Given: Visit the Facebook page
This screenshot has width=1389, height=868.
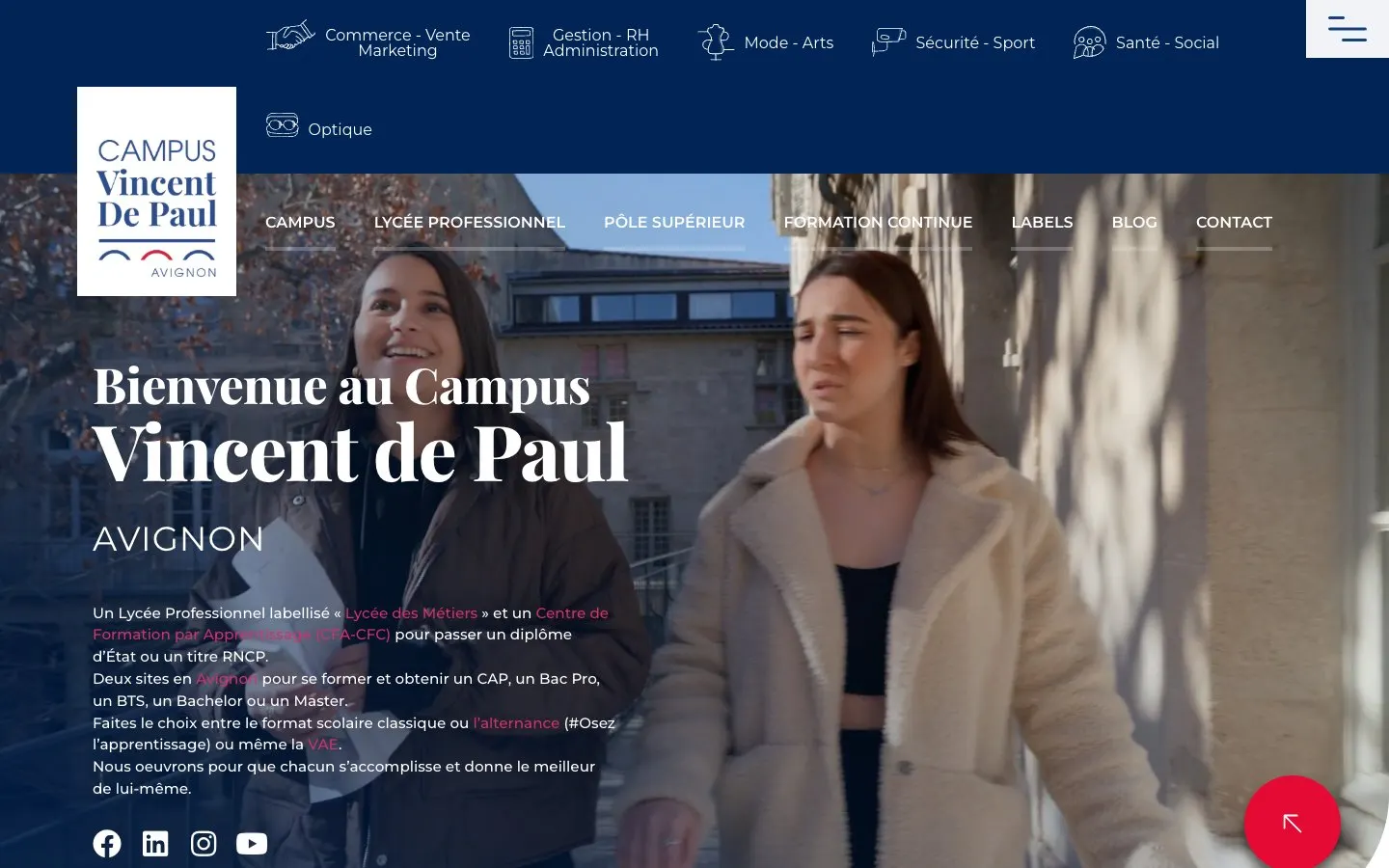Looking at the screenshot, I should (x=107, y=844).
